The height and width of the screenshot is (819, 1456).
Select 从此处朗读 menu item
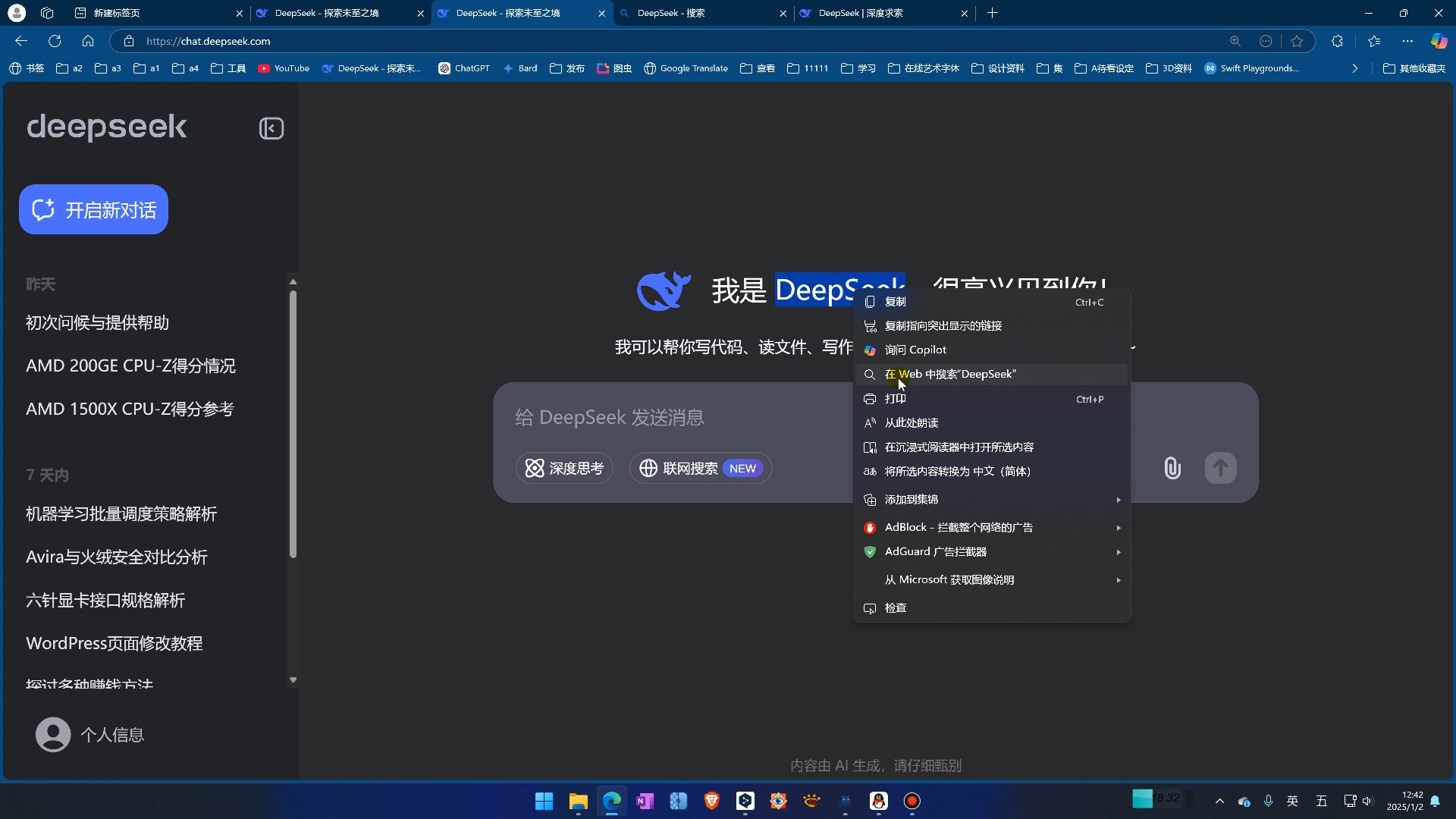(992, 423)
